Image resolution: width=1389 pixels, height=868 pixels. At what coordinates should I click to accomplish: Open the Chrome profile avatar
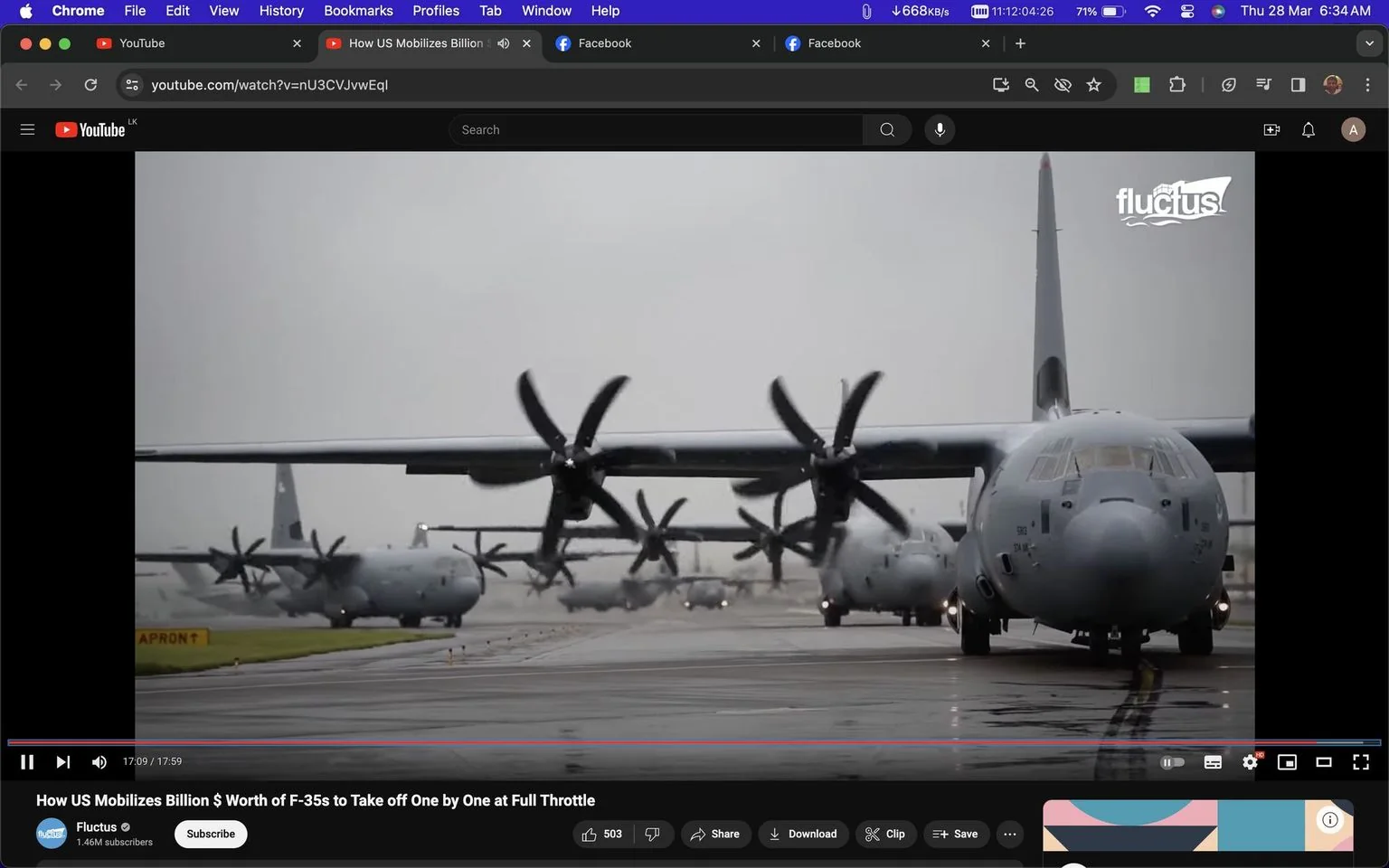coord(1332,85)
